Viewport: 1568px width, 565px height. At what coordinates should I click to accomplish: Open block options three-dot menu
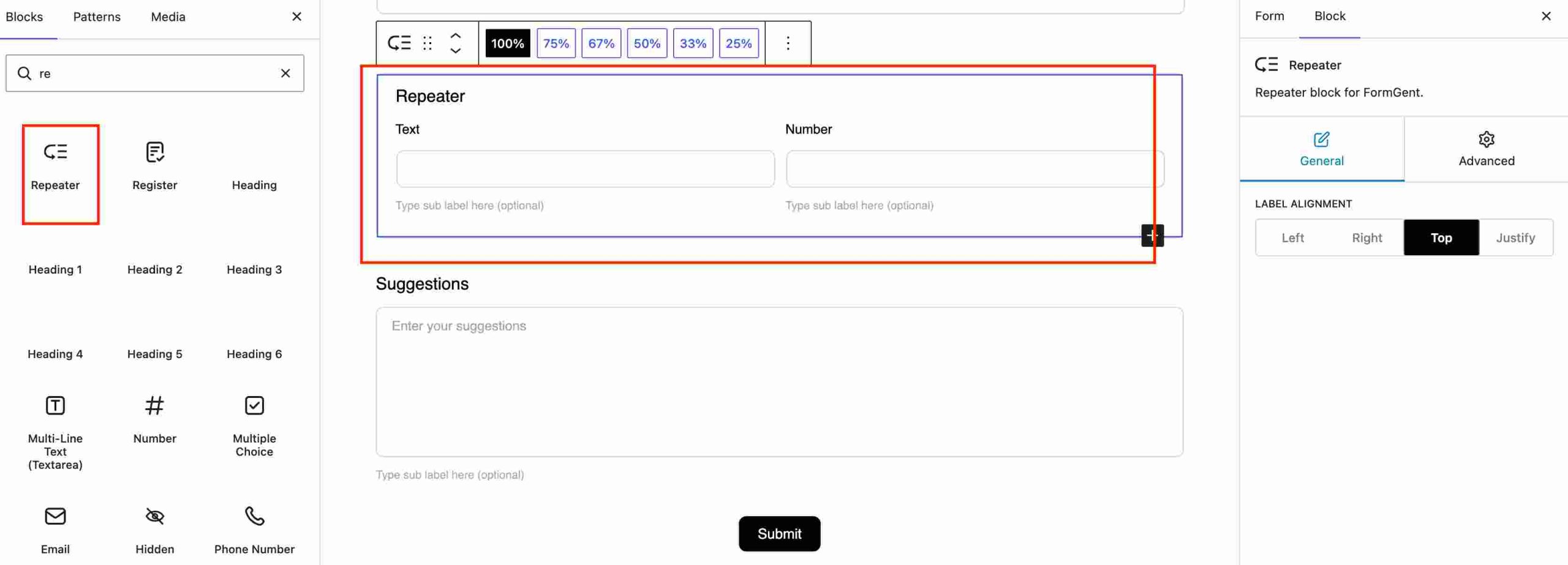tap(788, 43)
